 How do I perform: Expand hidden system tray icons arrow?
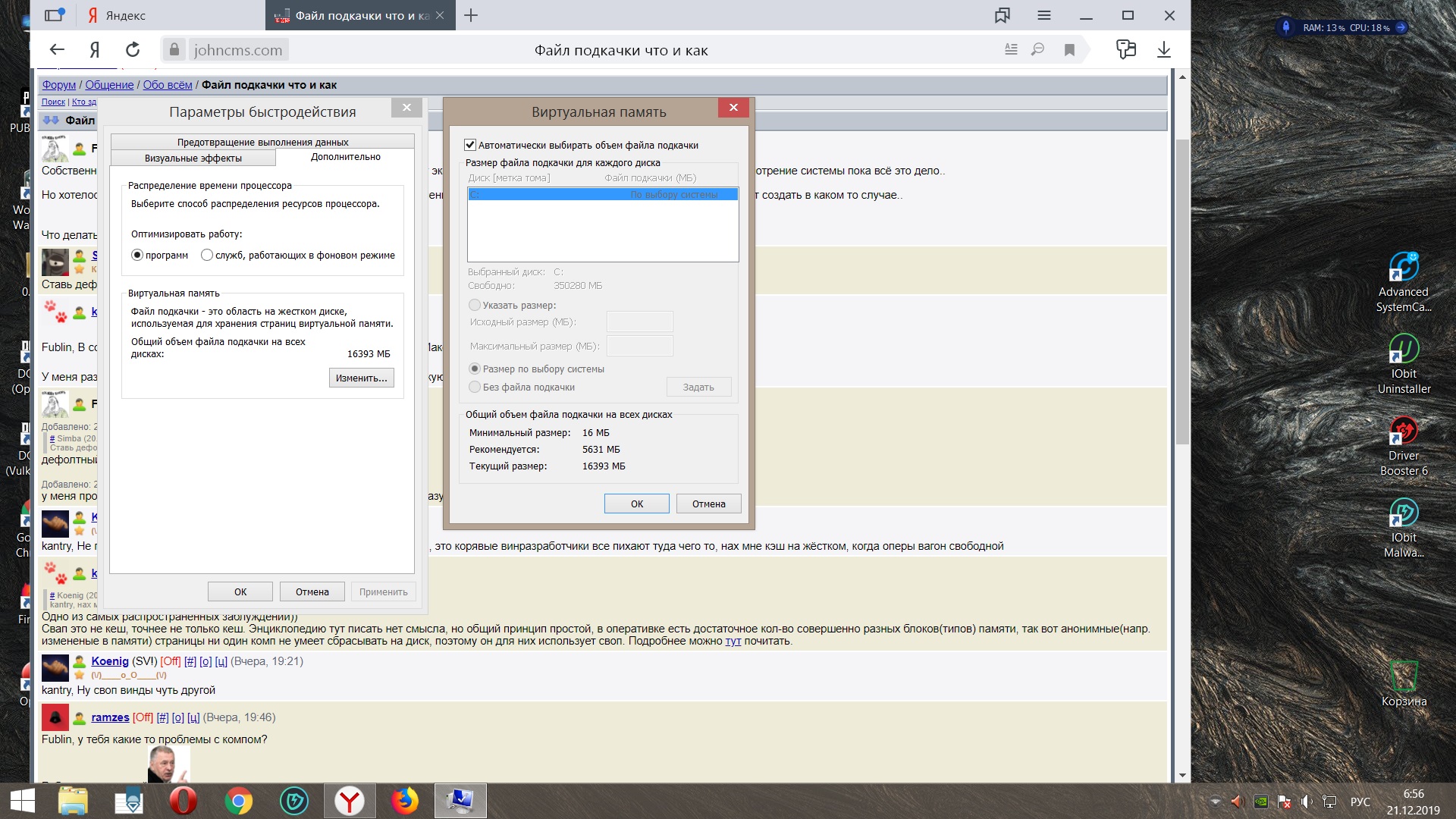click(1215, 802)
